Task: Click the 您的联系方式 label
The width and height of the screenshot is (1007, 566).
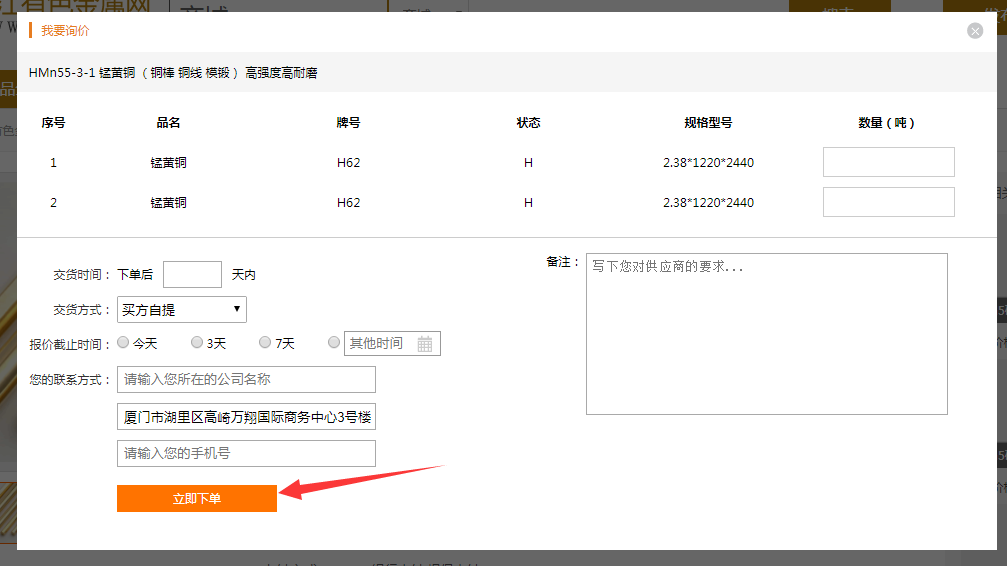Action: [70, 380]
